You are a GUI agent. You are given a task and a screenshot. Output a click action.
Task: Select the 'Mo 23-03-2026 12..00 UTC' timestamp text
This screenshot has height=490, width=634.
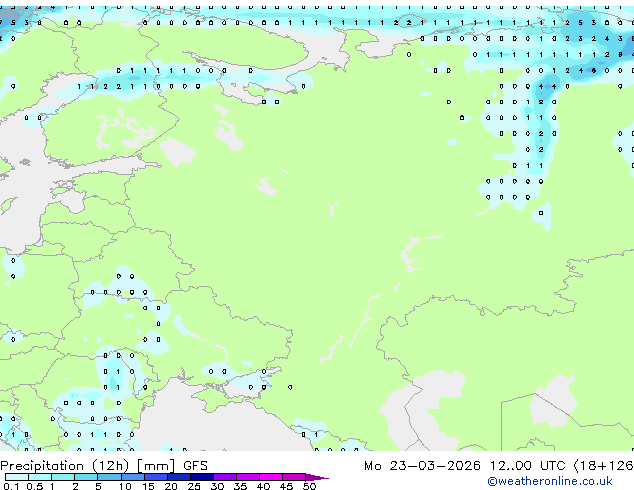(x=465, y=466)
